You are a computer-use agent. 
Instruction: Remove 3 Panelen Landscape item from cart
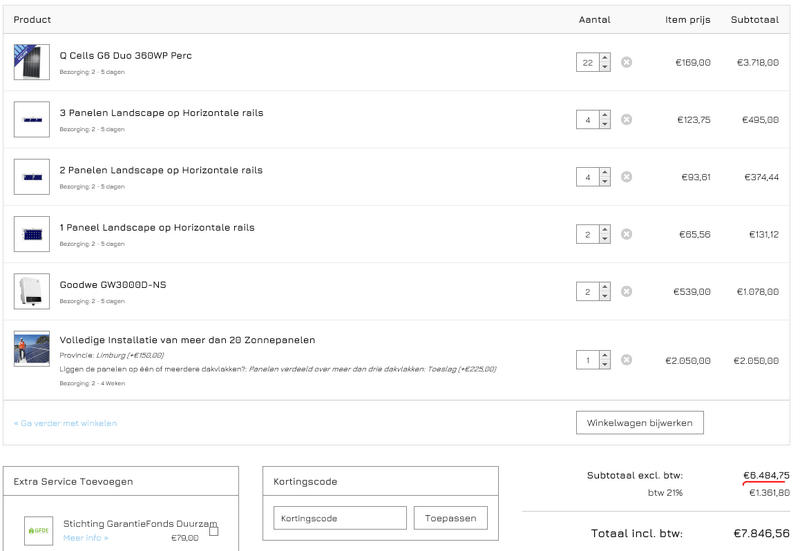coord(627,119)
